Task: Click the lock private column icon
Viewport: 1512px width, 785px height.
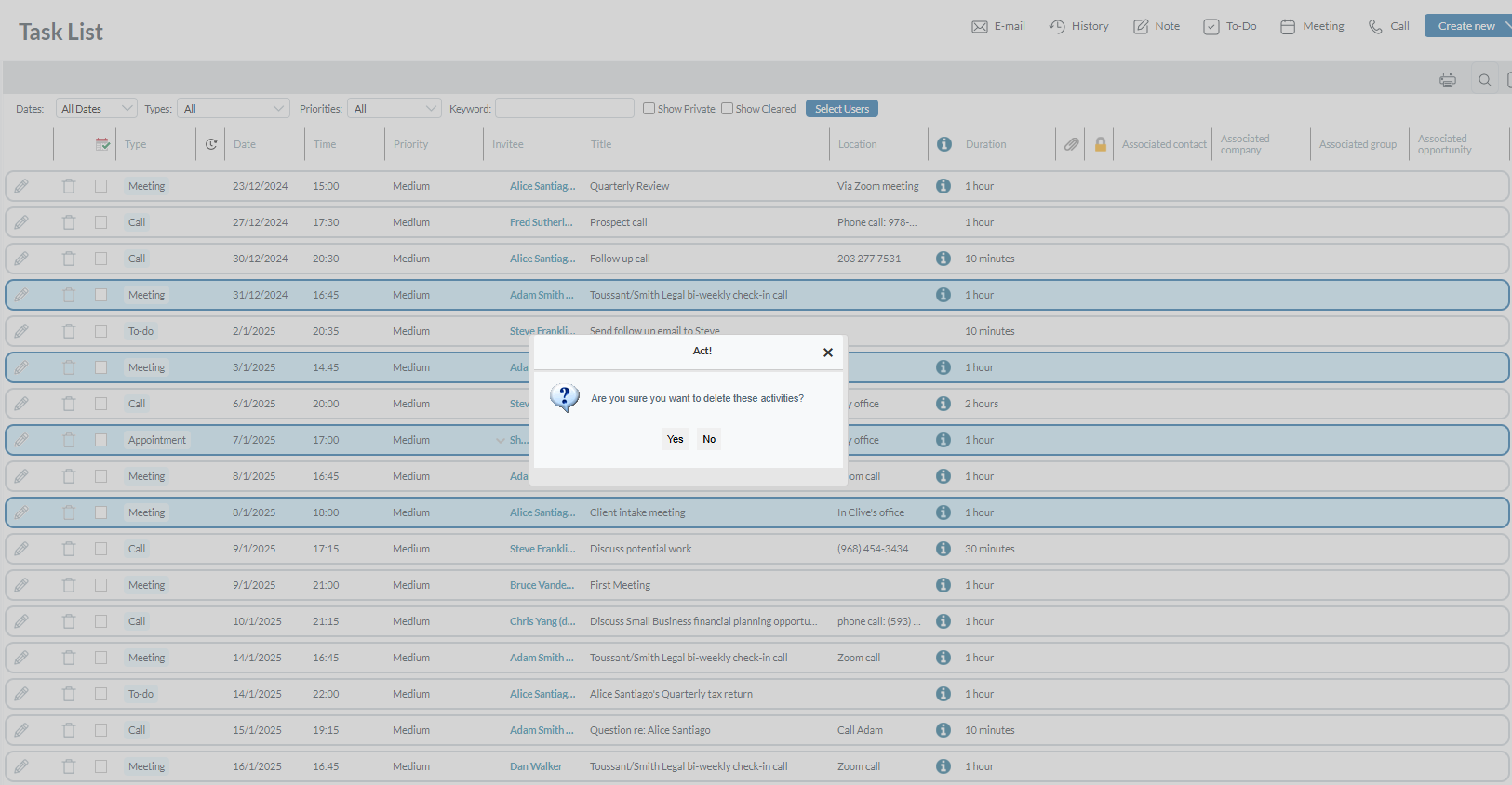Action: point(1101,144)
